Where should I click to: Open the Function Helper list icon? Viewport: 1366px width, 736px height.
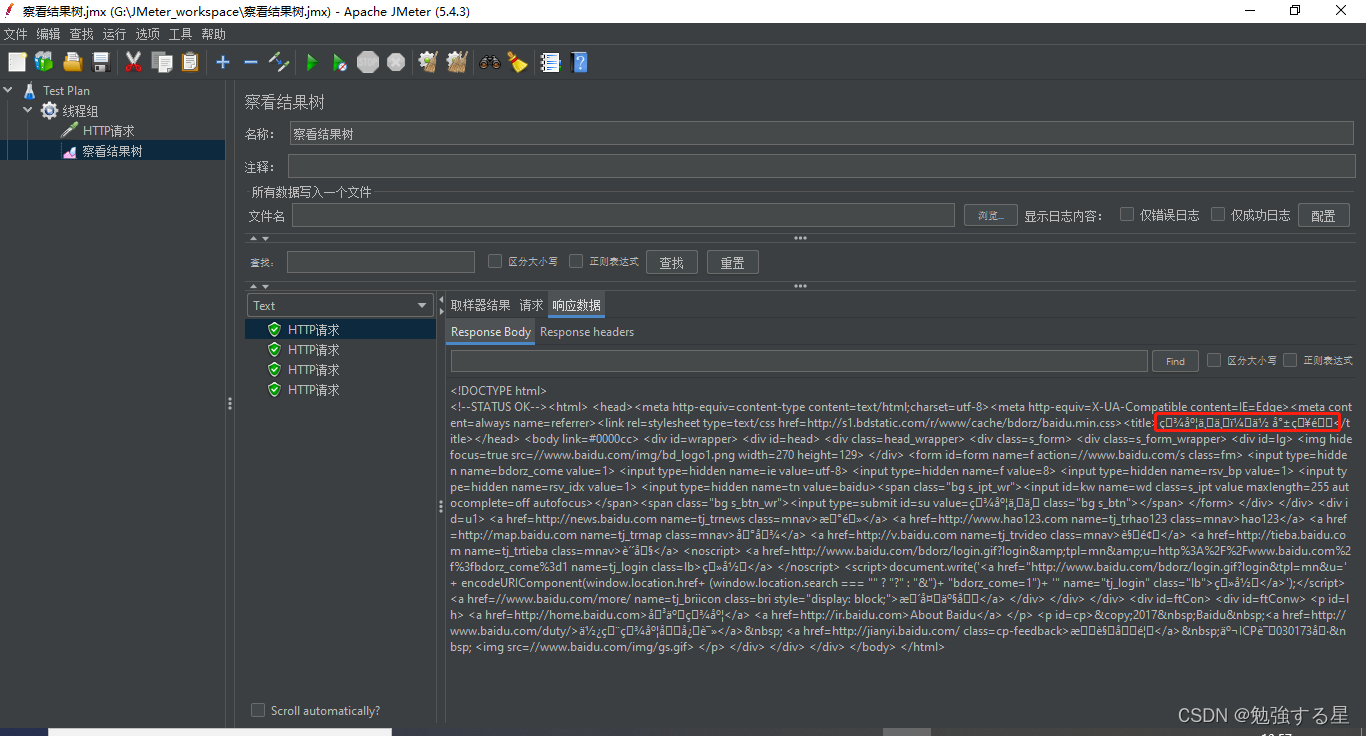click(x=550, y=62)
